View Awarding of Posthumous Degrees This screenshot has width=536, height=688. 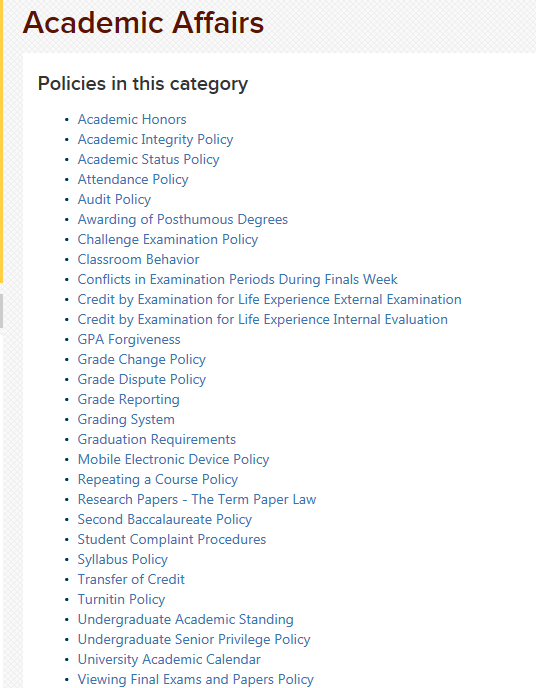(182, 219)
